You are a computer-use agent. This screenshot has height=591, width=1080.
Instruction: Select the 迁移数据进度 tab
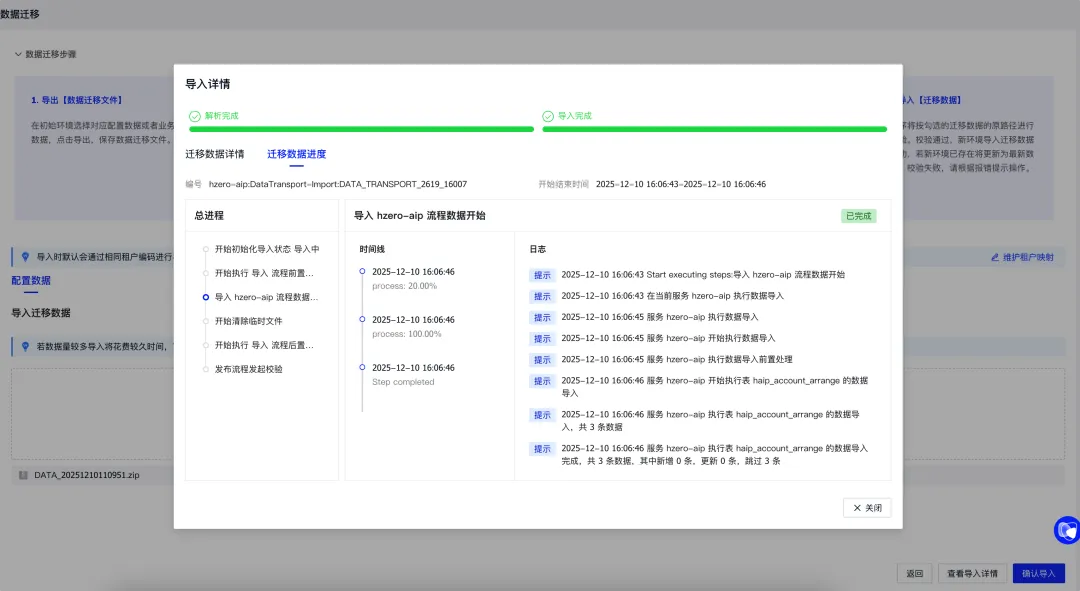coord(296,154)
